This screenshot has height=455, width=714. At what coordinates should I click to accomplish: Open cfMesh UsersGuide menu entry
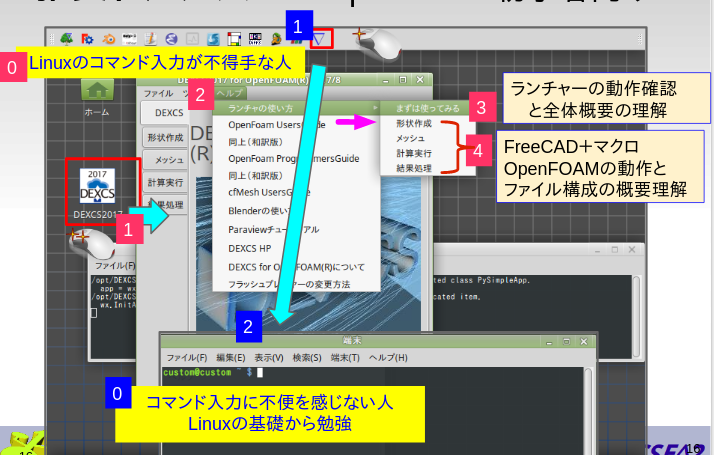pyautogui.click(x=269, y=192)
